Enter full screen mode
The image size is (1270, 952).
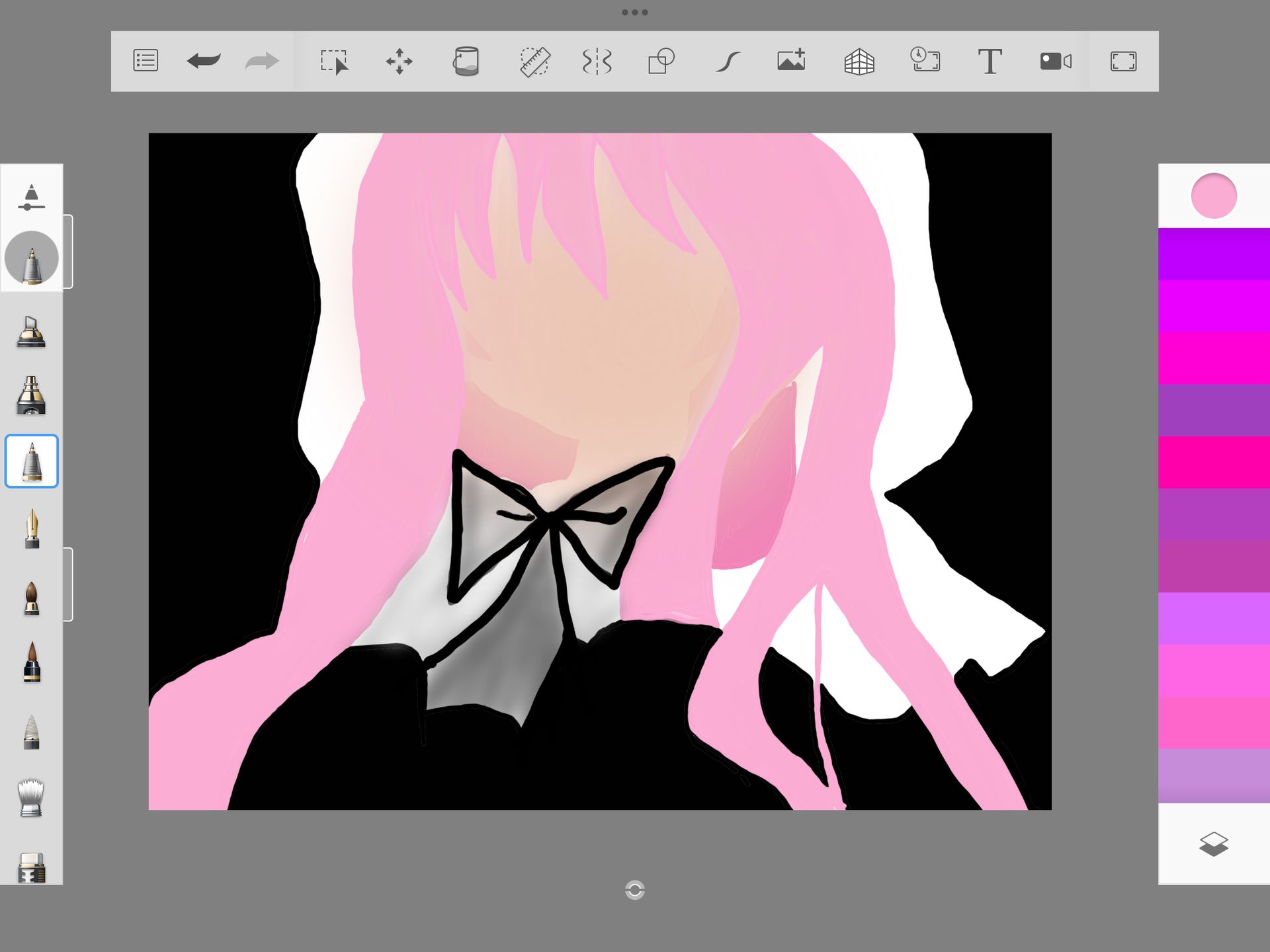click(1123, 61)
